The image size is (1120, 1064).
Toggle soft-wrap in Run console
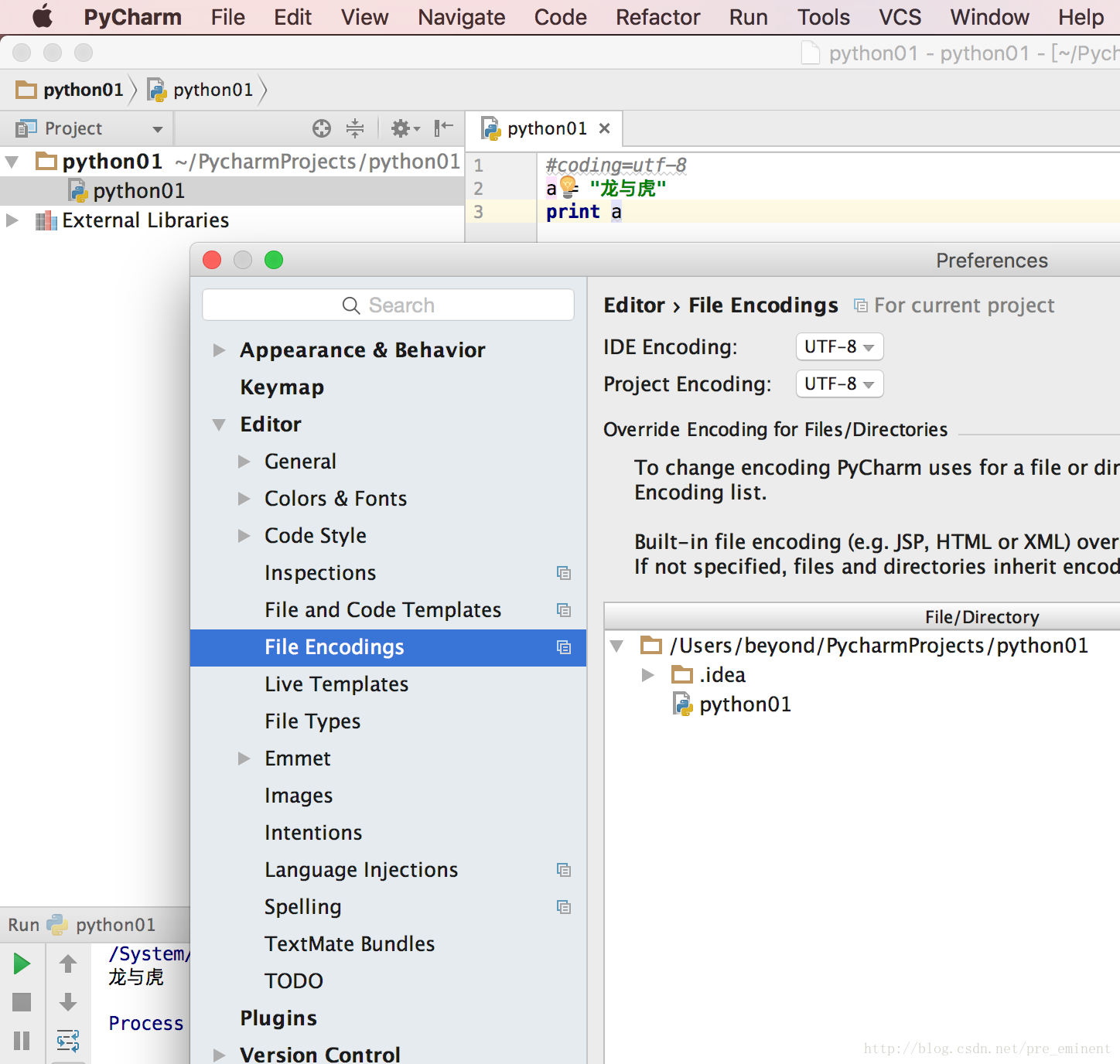pos(68,1041)
